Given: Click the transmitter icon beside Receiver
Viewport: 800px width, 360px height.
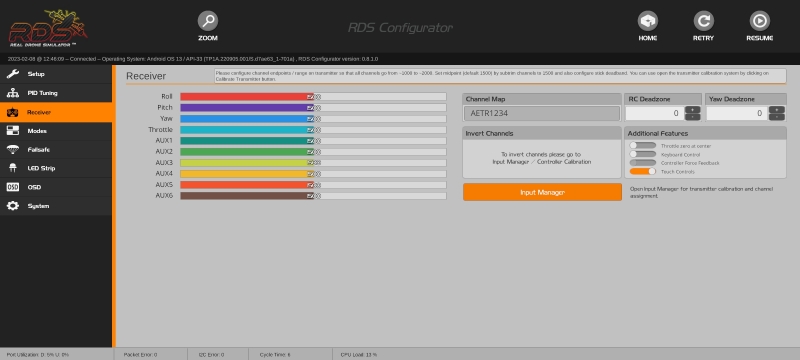Looking at the screenshot, I should [x=13, y=112].
